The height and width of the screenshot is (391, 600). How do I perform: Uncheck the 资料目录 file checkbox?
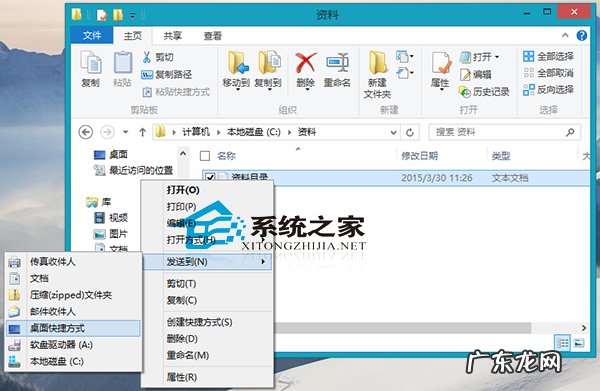210,177
